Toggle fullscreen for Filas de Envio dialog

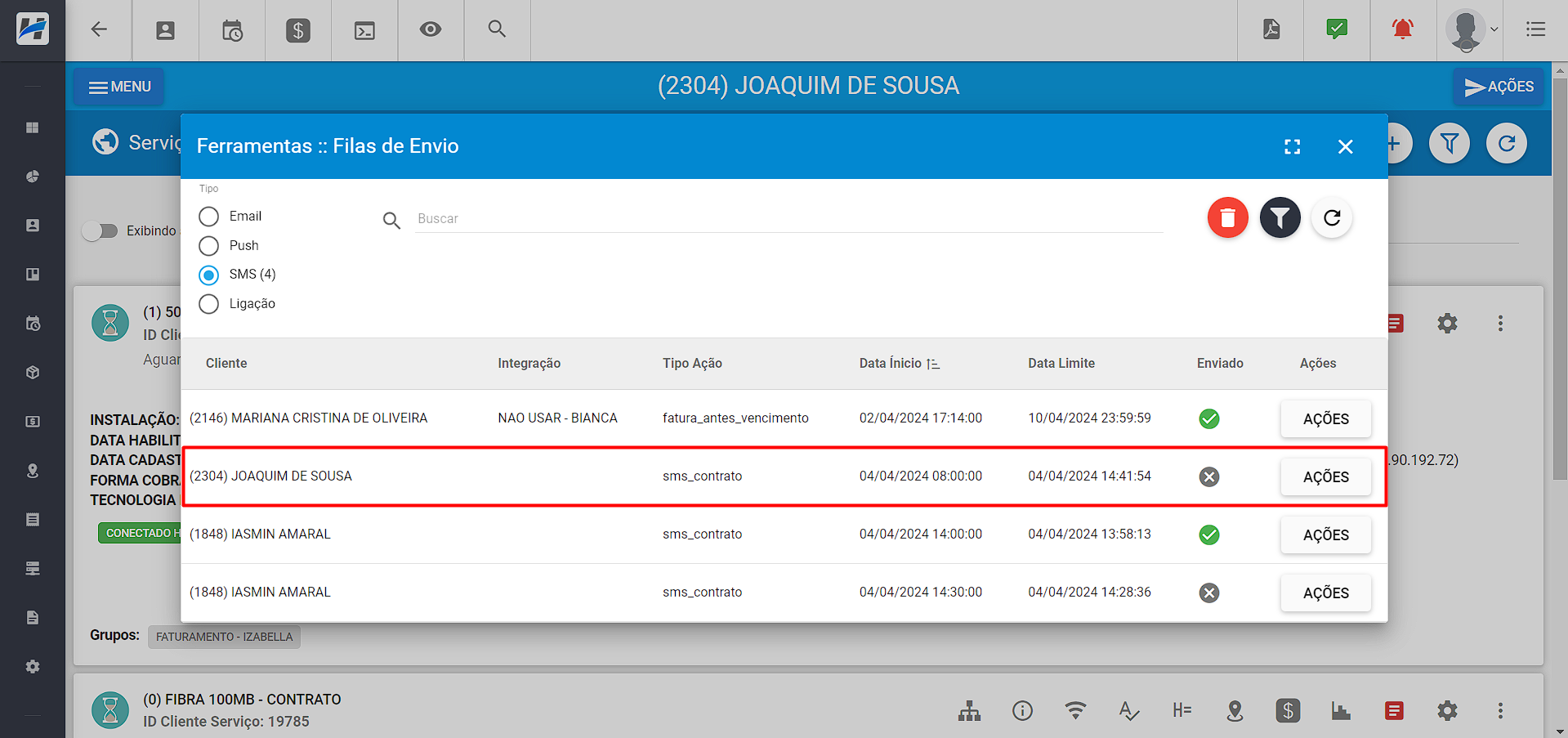click(1292, 147)
